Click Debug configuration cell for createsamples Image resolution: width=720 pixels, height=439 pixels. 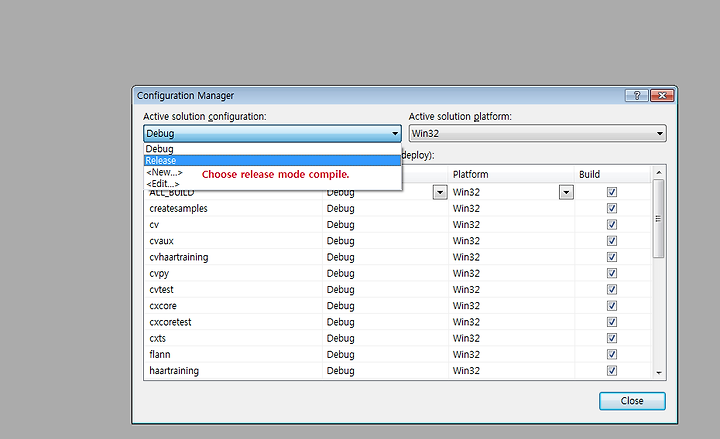[x=385, y=208]
